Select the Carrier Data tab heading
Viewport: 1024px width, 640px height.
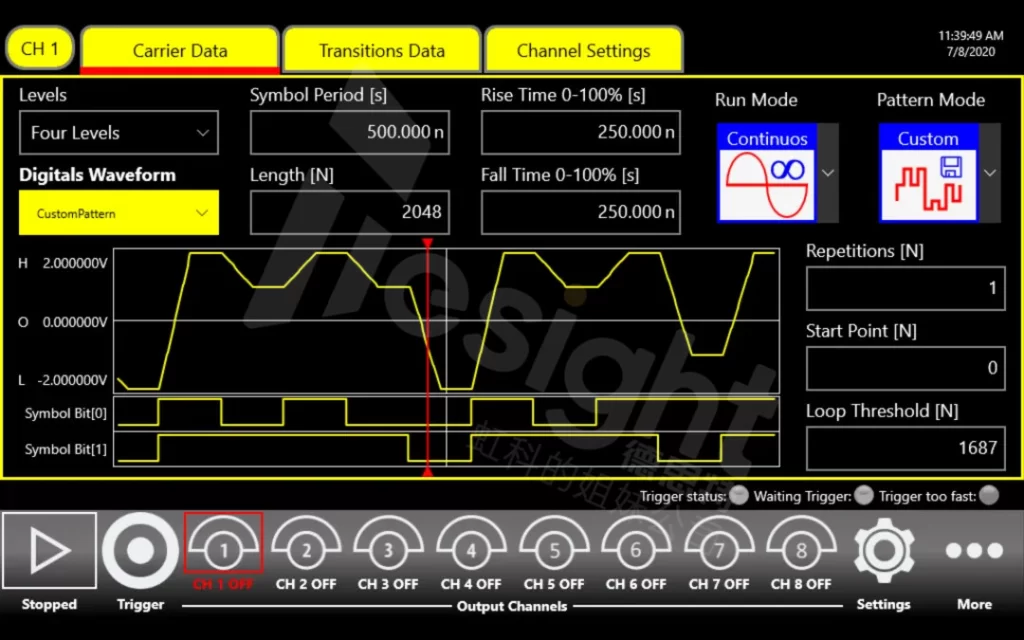(180, 50)
